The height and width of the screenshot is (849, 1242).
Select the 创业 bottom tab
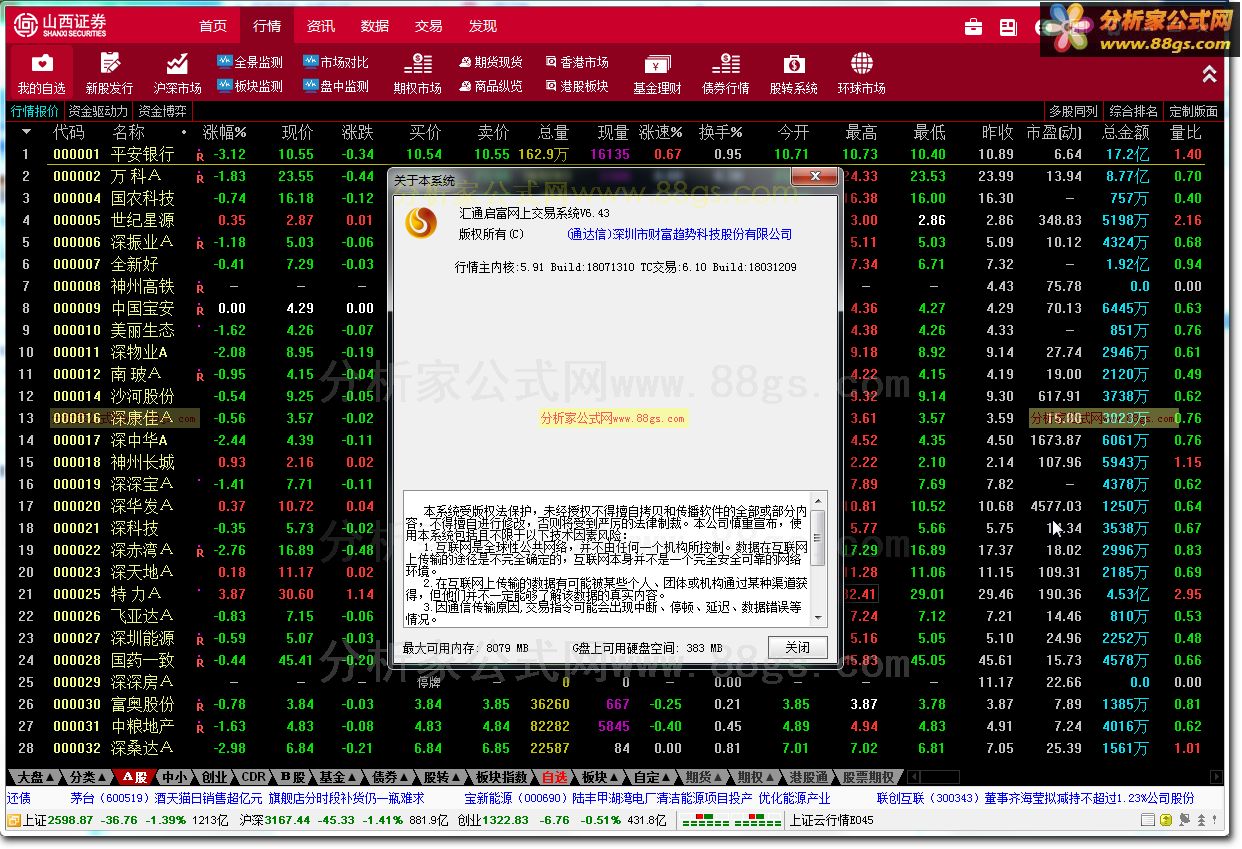215,777
